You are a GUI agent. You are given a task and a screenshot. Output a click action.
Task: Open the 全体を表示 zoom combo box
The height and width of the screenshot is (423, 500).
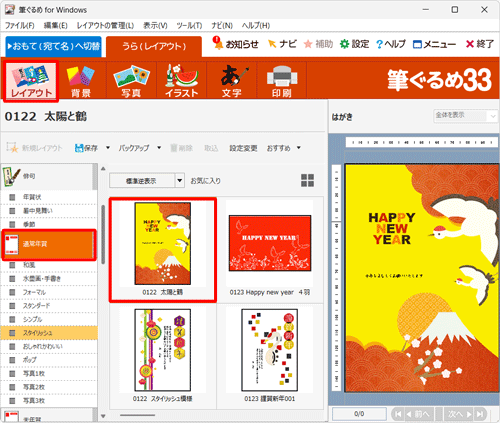pyautogui.click(x=466, y=116)
